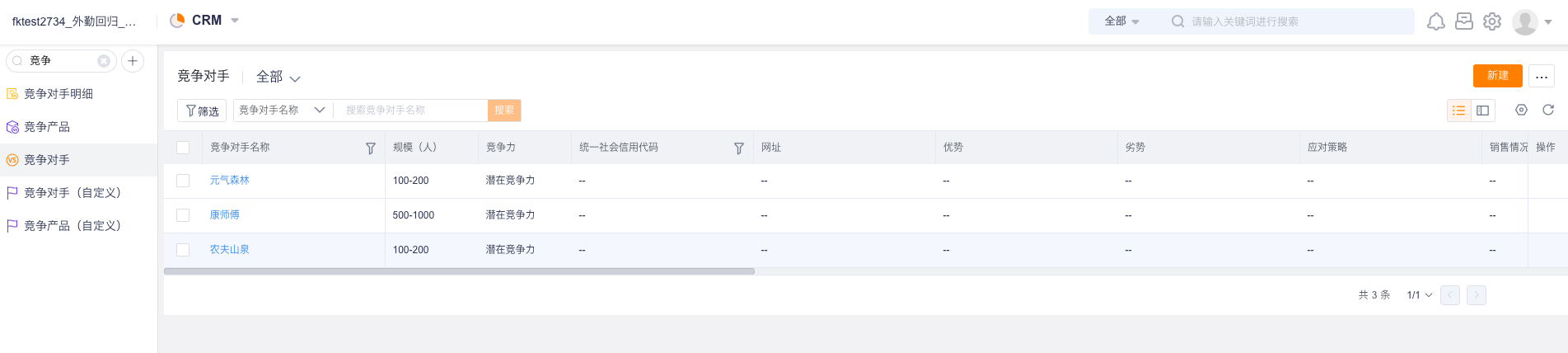Open column settings hexagon icon
This screenshot has height=353, width=1568.
[x=1522, y=110]
